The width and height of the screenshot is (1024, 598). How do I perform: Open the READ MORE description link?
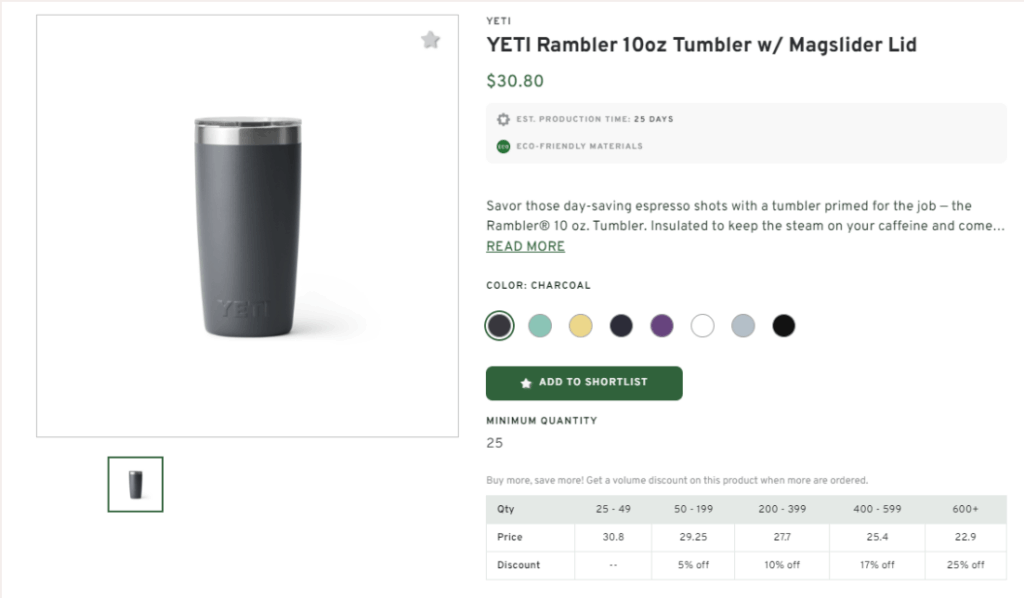tap(525, 246)
